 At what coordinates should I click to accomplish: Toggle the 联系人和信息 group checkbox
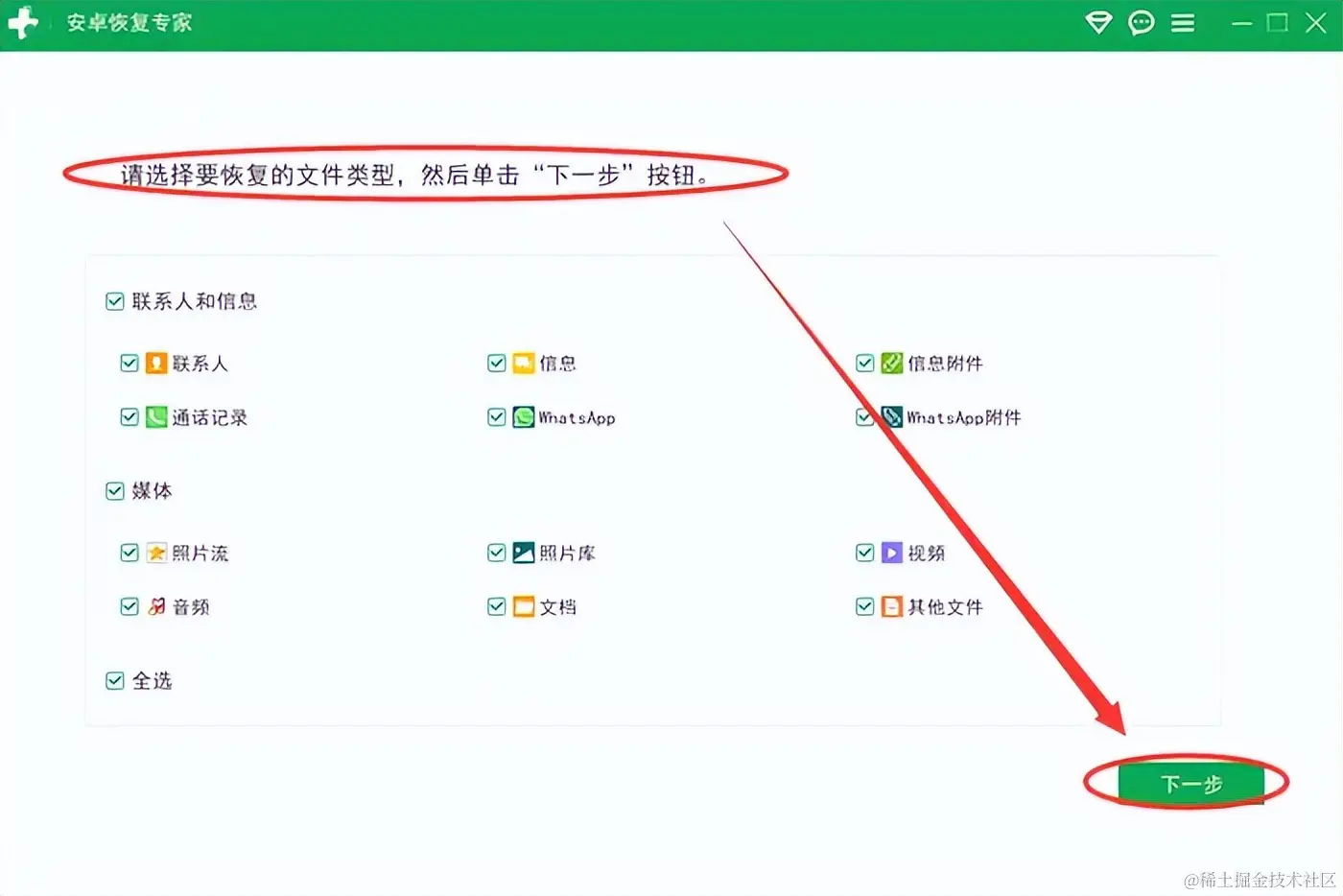point(115,301)
